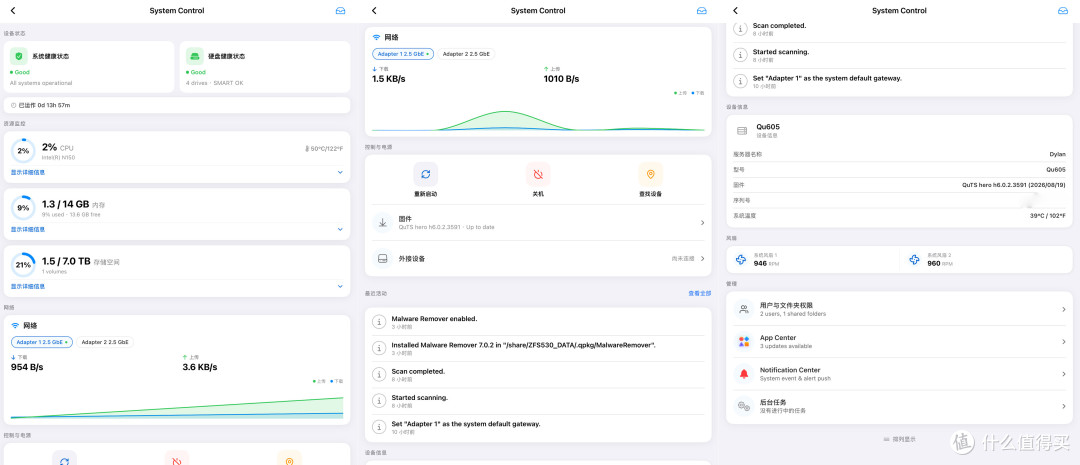The width and height of the screenshot is (1080, 465).
Task: Expand the 存储空间 storage details chevron
Action: pyautogui.click(x=340, y=287)
